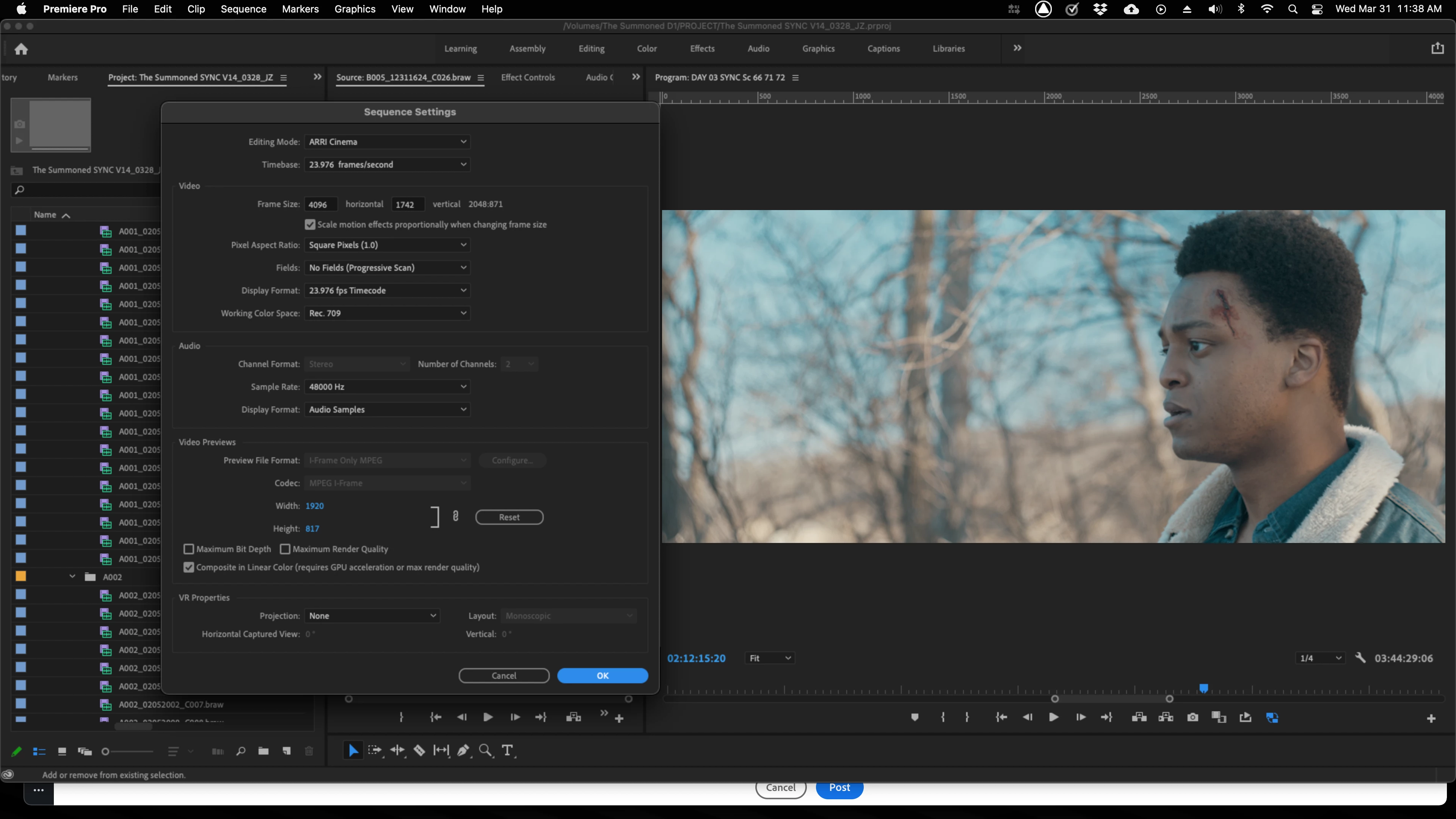Collapse the A002 bin folder
1456x819 pixels.
coord(72,576)
